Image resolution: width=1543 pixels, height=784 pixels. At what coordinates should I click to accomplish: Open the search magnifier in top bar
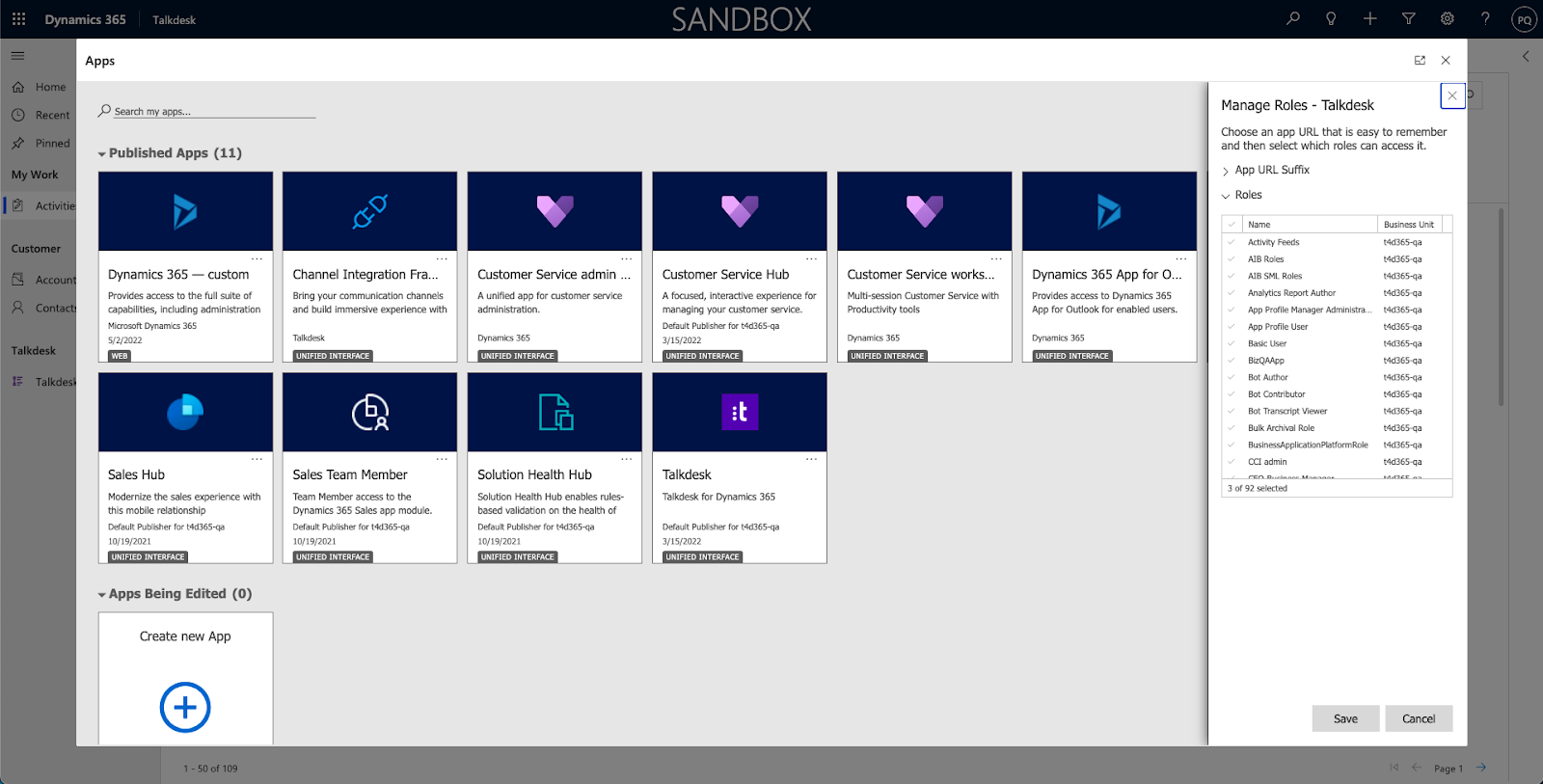(x=1293, y=18)
